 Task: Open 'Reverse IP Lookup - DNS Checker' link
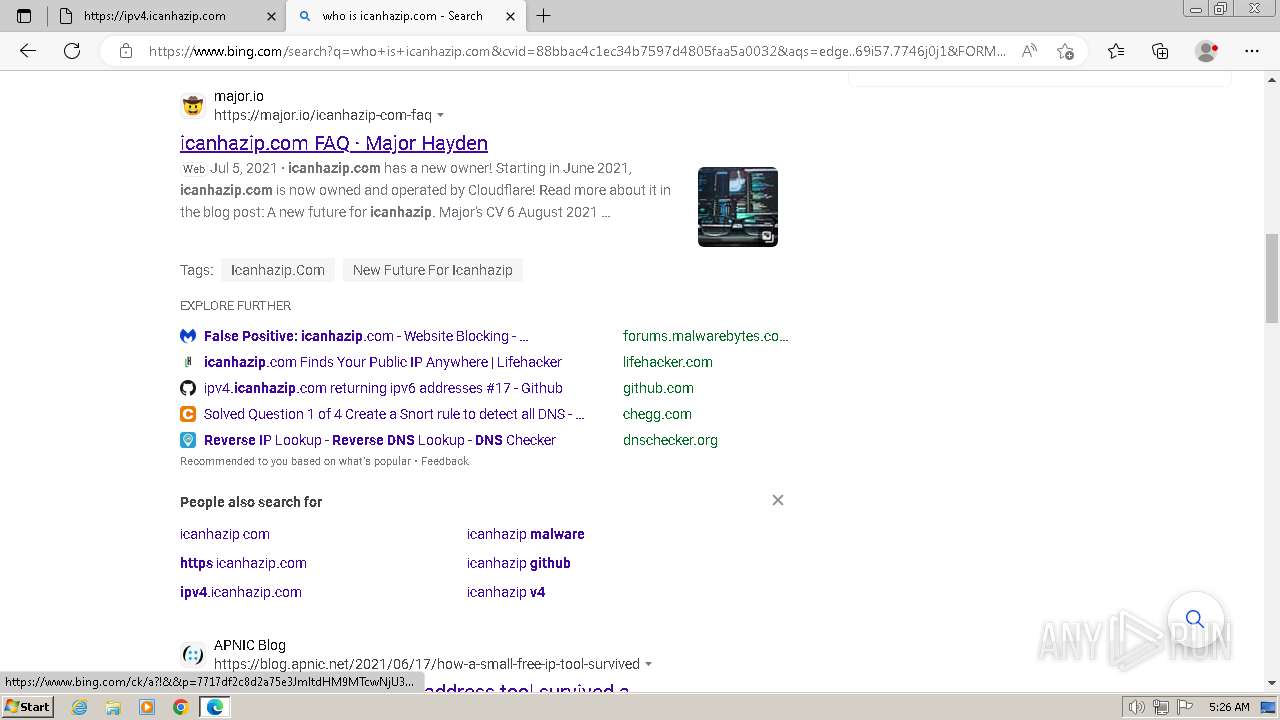pos(380,440)
